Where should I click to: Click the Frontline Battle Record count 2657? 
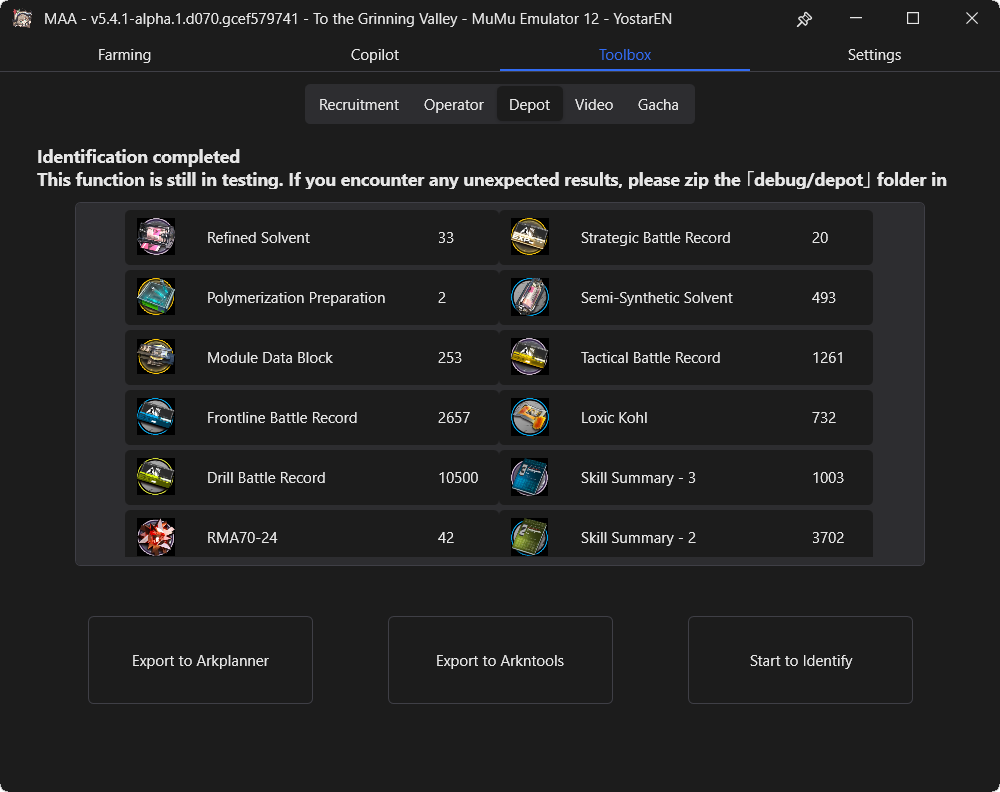click(453, 418)
